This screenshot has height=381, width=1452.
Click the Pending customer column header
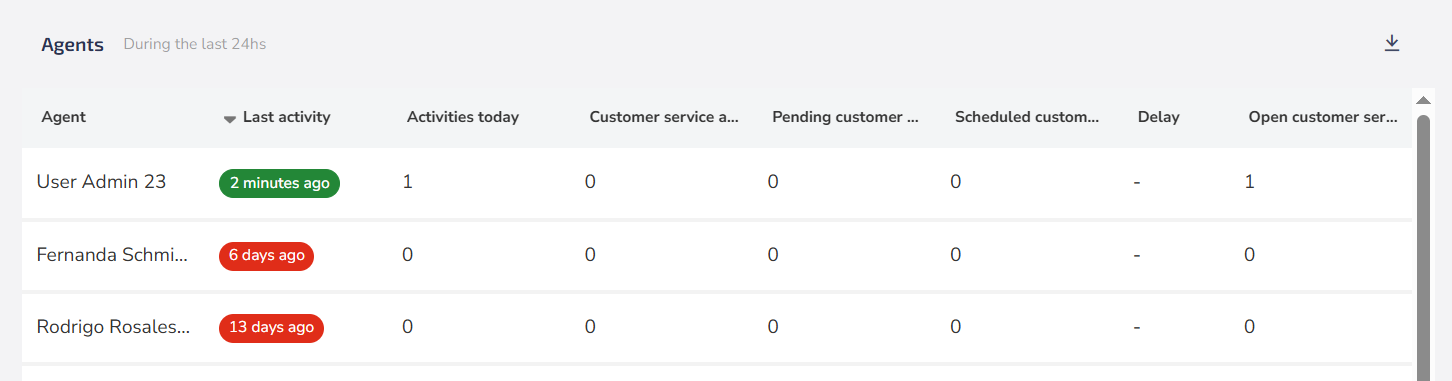[x=845, y=117]
